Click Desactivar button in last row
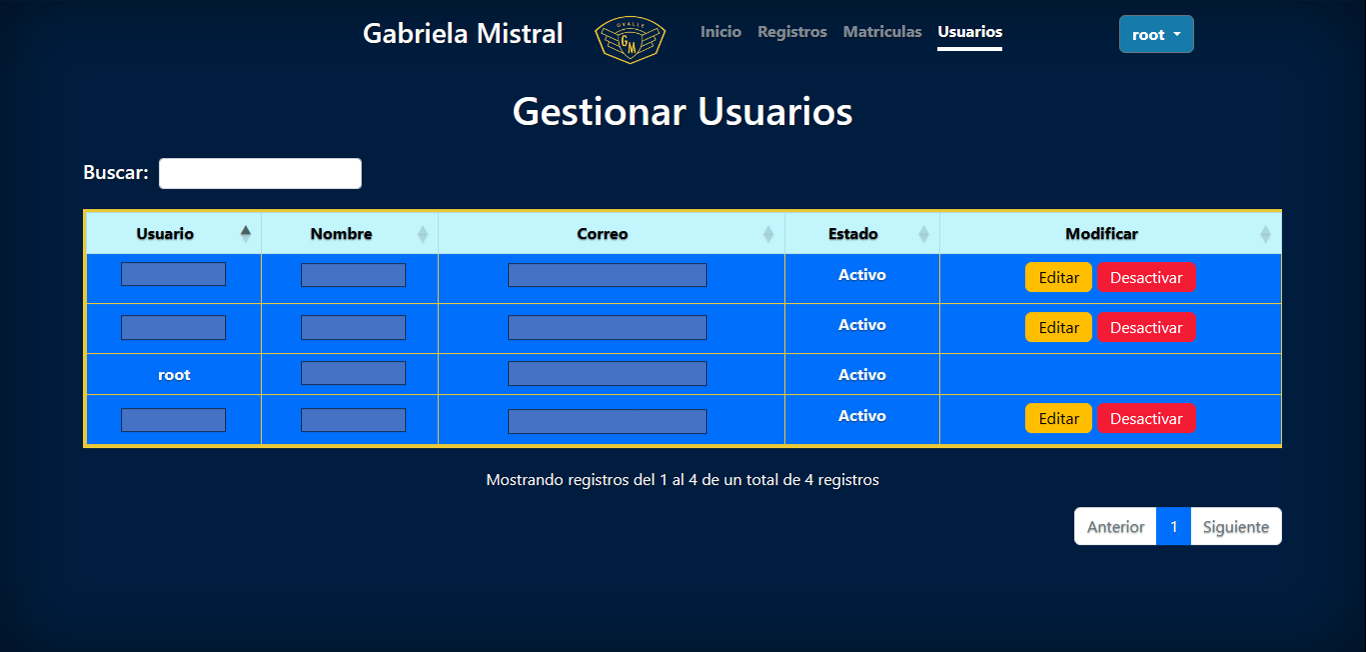The width and height of the screenshot is (1366, 652). (1146, 418)
